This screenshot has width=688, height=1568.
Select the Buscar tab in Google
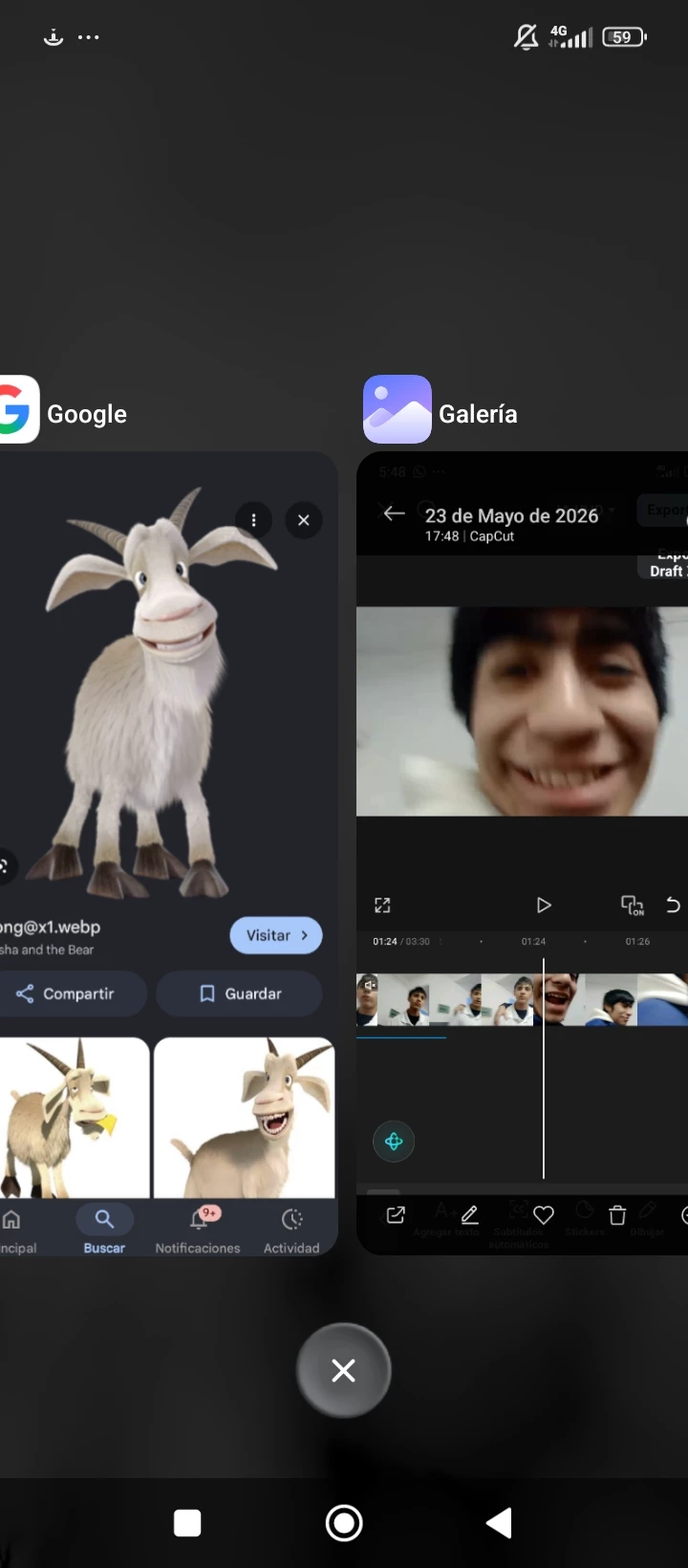(x=104, y=1230)
